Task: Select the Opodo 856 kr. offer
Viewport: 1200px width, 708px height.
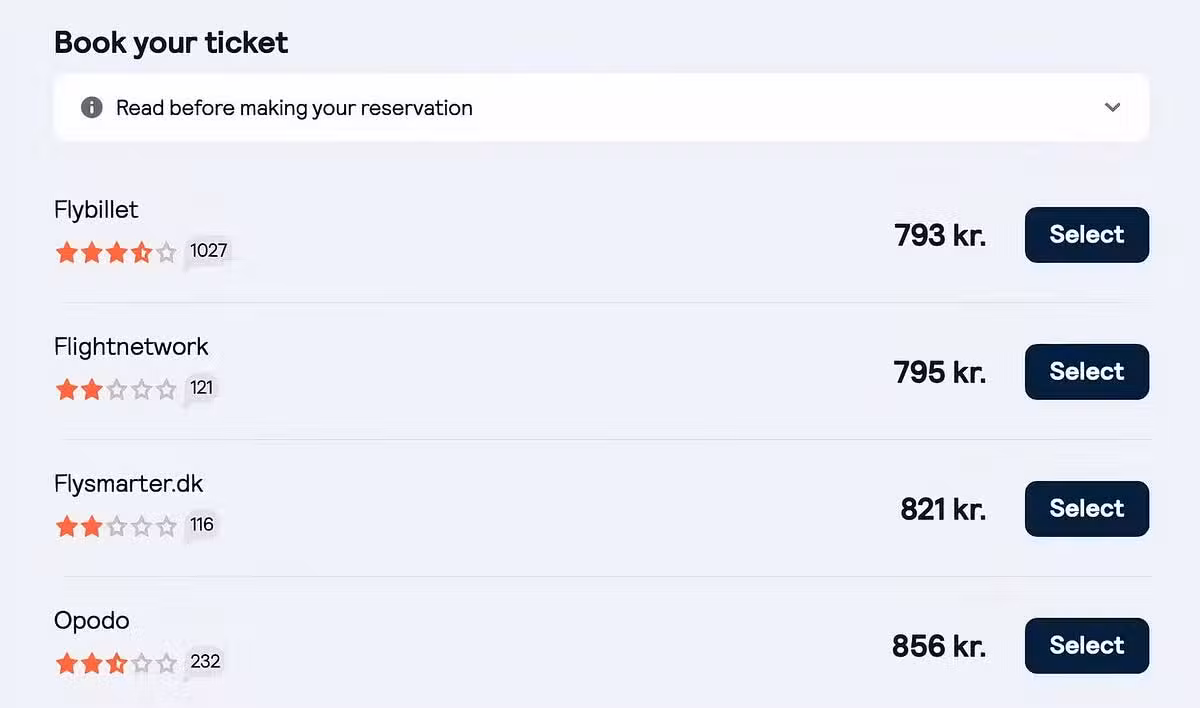Action: pos(1086,646)
